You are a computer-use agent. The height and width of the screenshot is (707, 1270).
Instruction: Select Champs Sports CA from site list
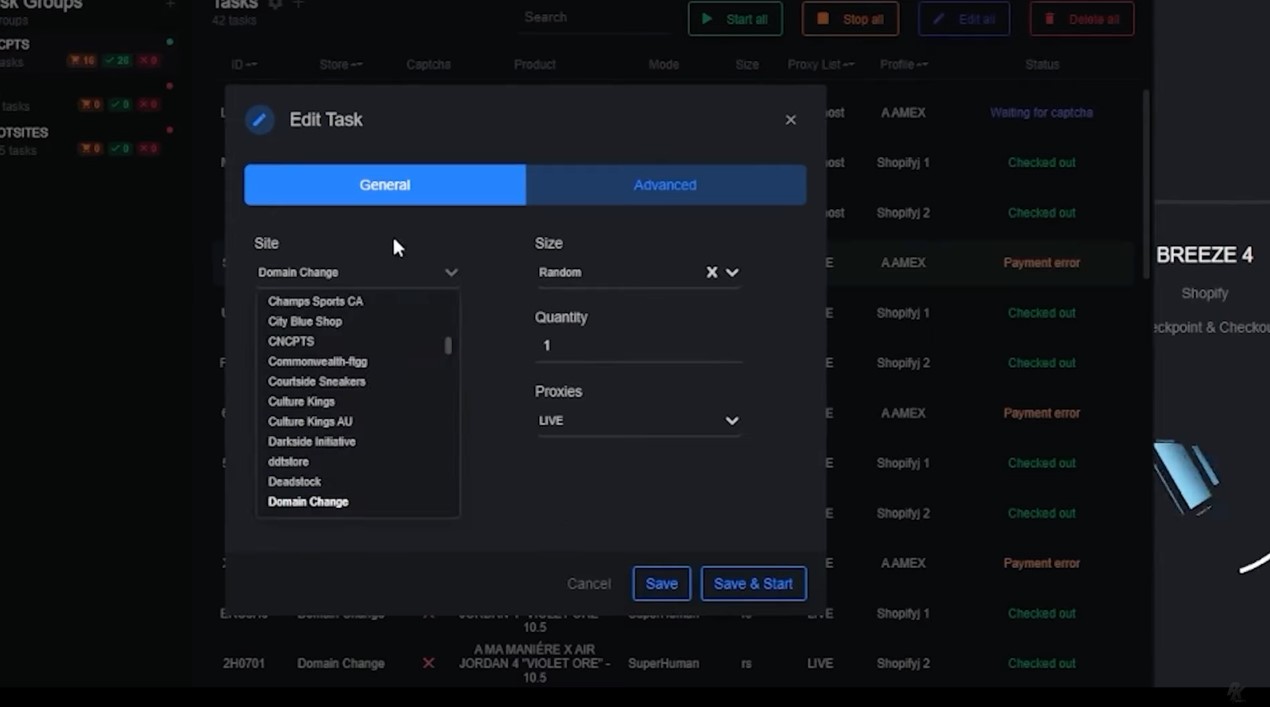tap(315, 301)
